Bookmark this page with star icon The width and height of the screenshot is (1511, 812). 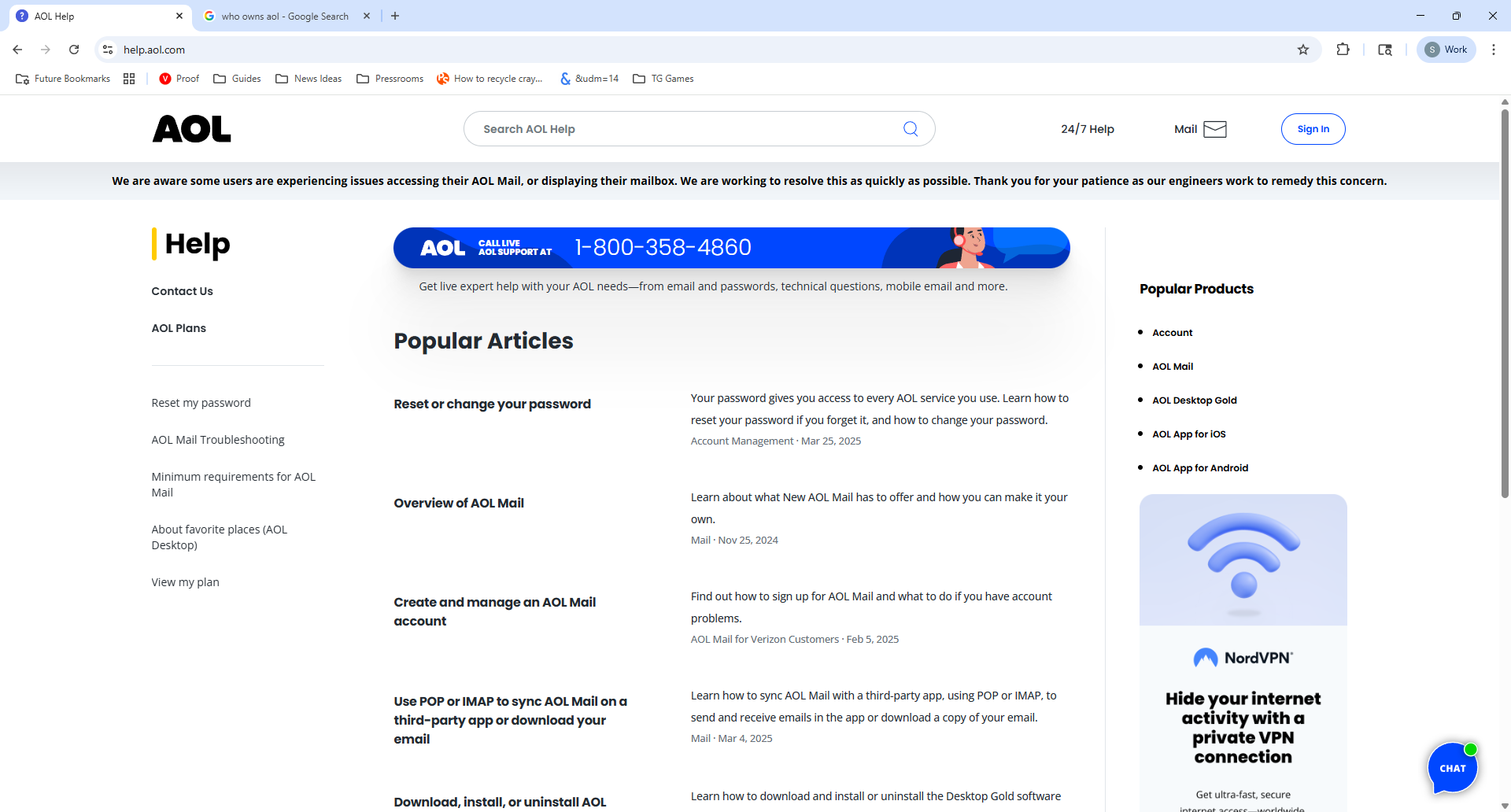tap(1303, 50)
